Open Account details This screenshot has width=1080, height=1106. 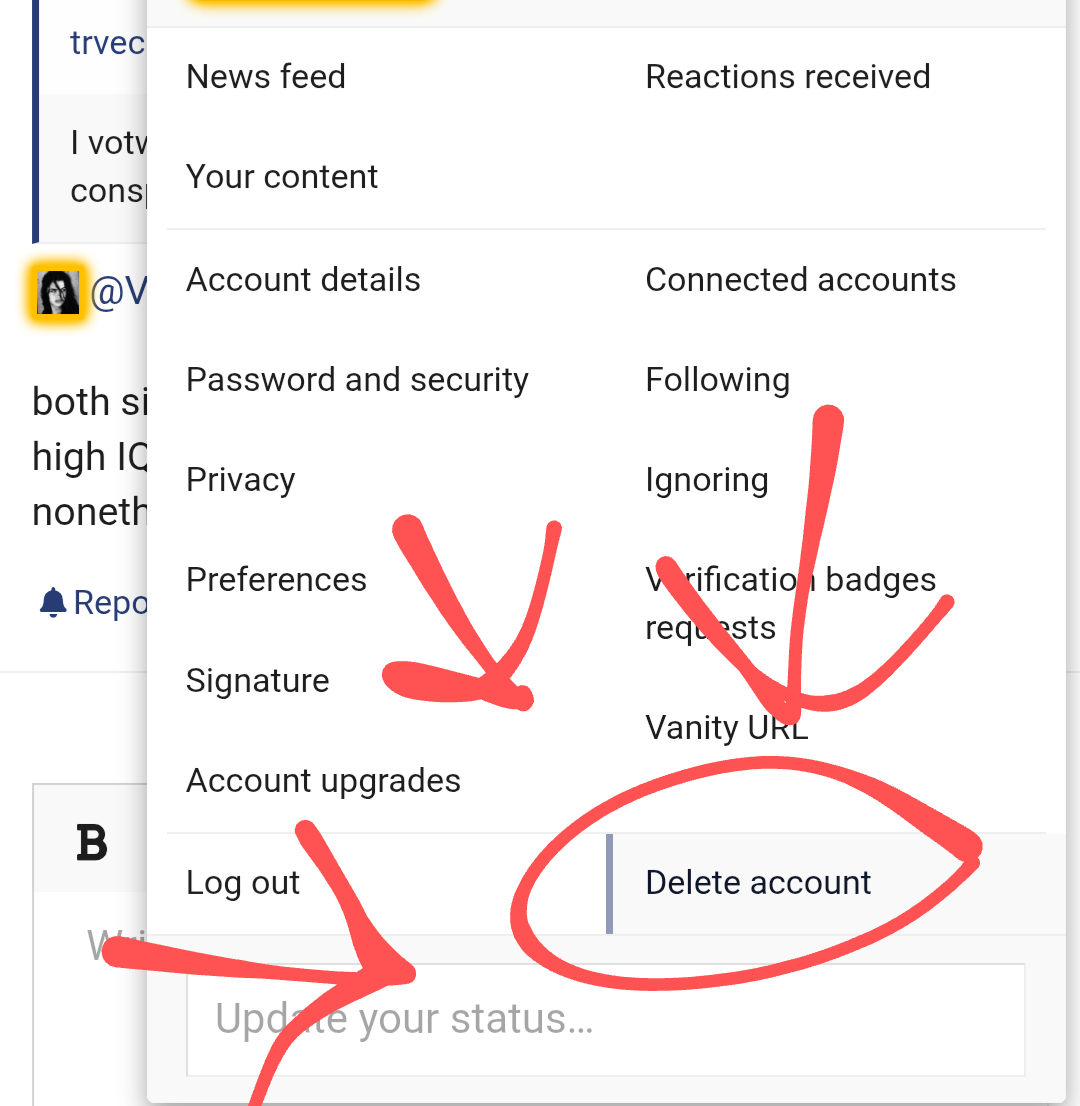pyautogui.click(x=303, y=279)
